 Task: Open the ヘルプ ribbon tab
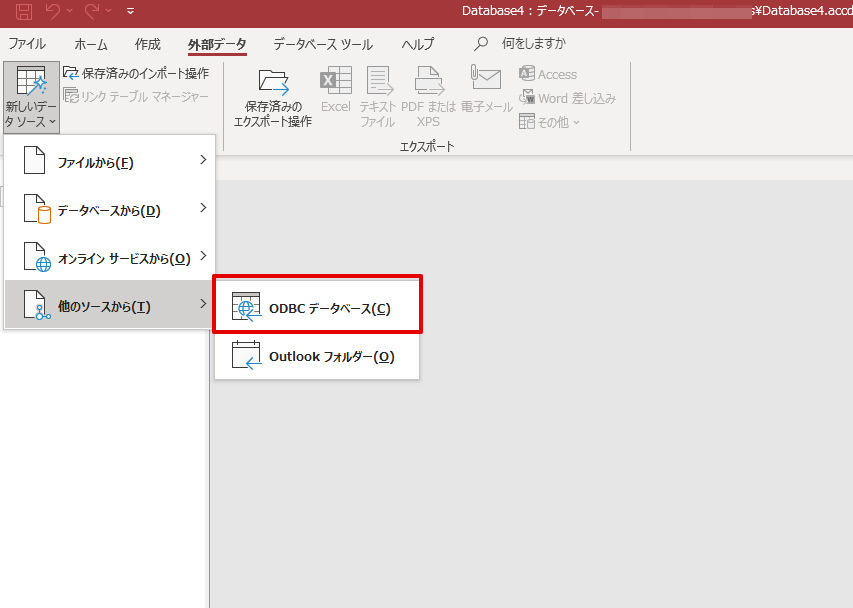click(418, 44)
